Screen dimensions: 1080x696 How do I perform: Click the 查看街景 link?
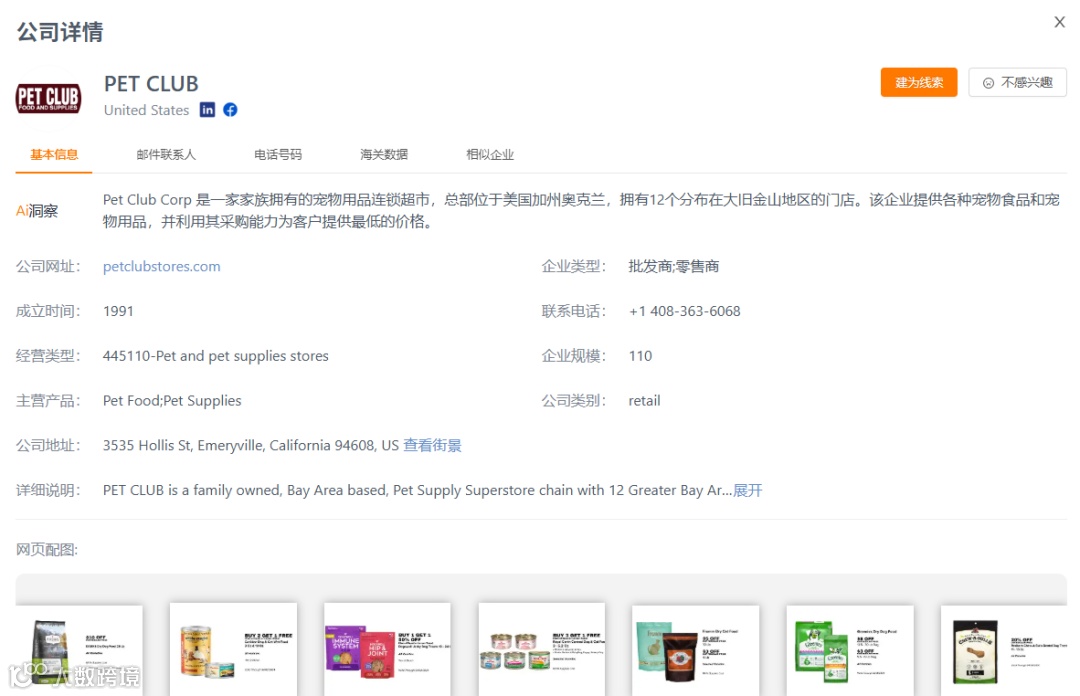(x=432, y=445)
